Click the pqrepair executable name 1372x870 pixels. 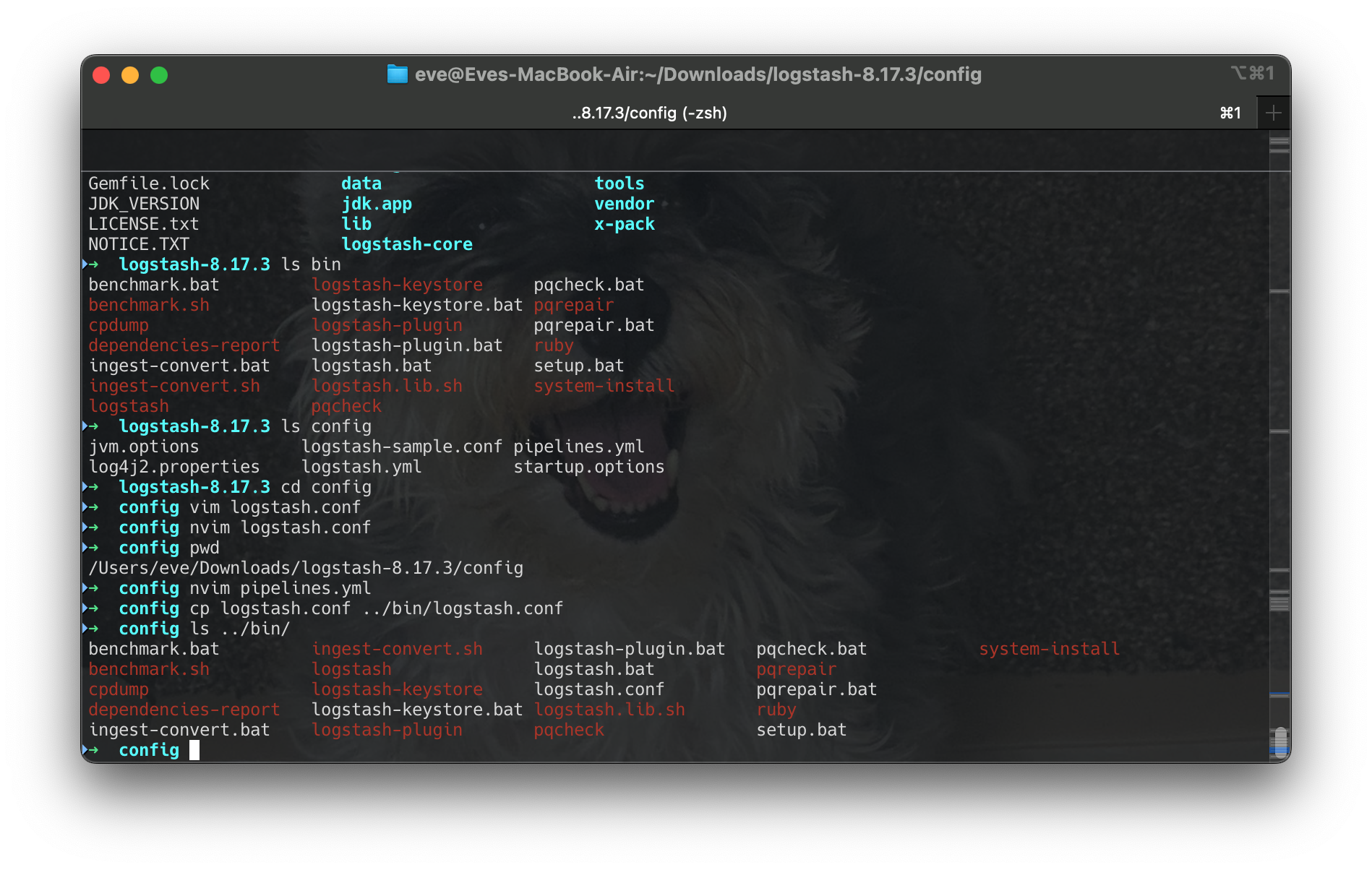coord(573,304)
